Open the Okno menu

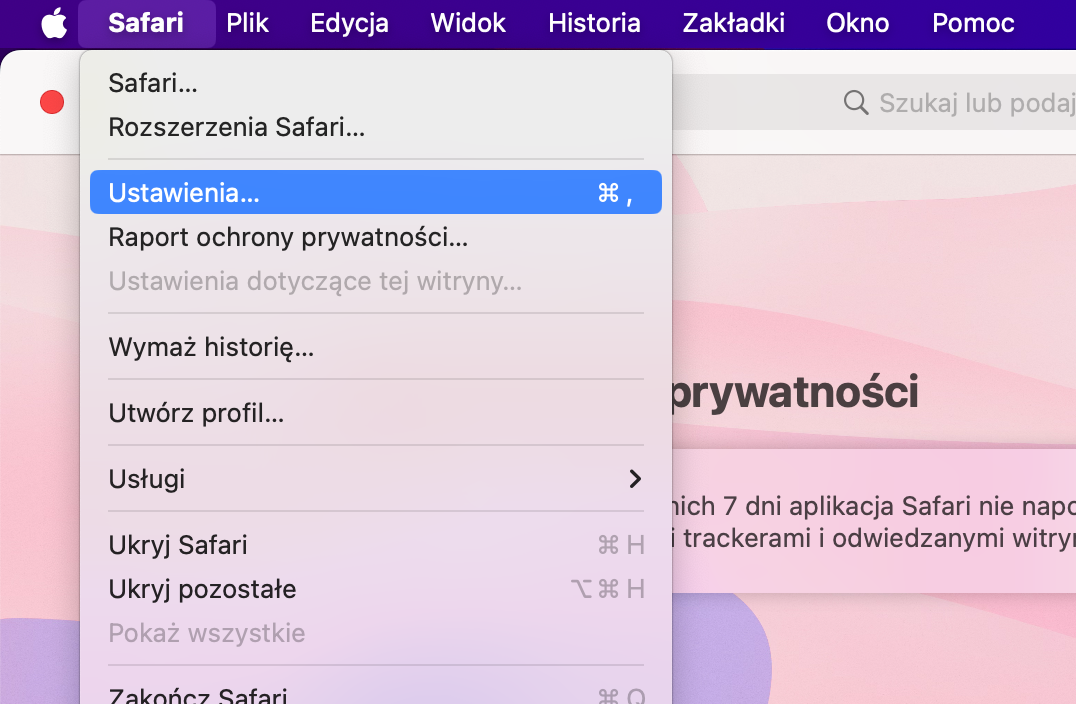coord(858,23)
